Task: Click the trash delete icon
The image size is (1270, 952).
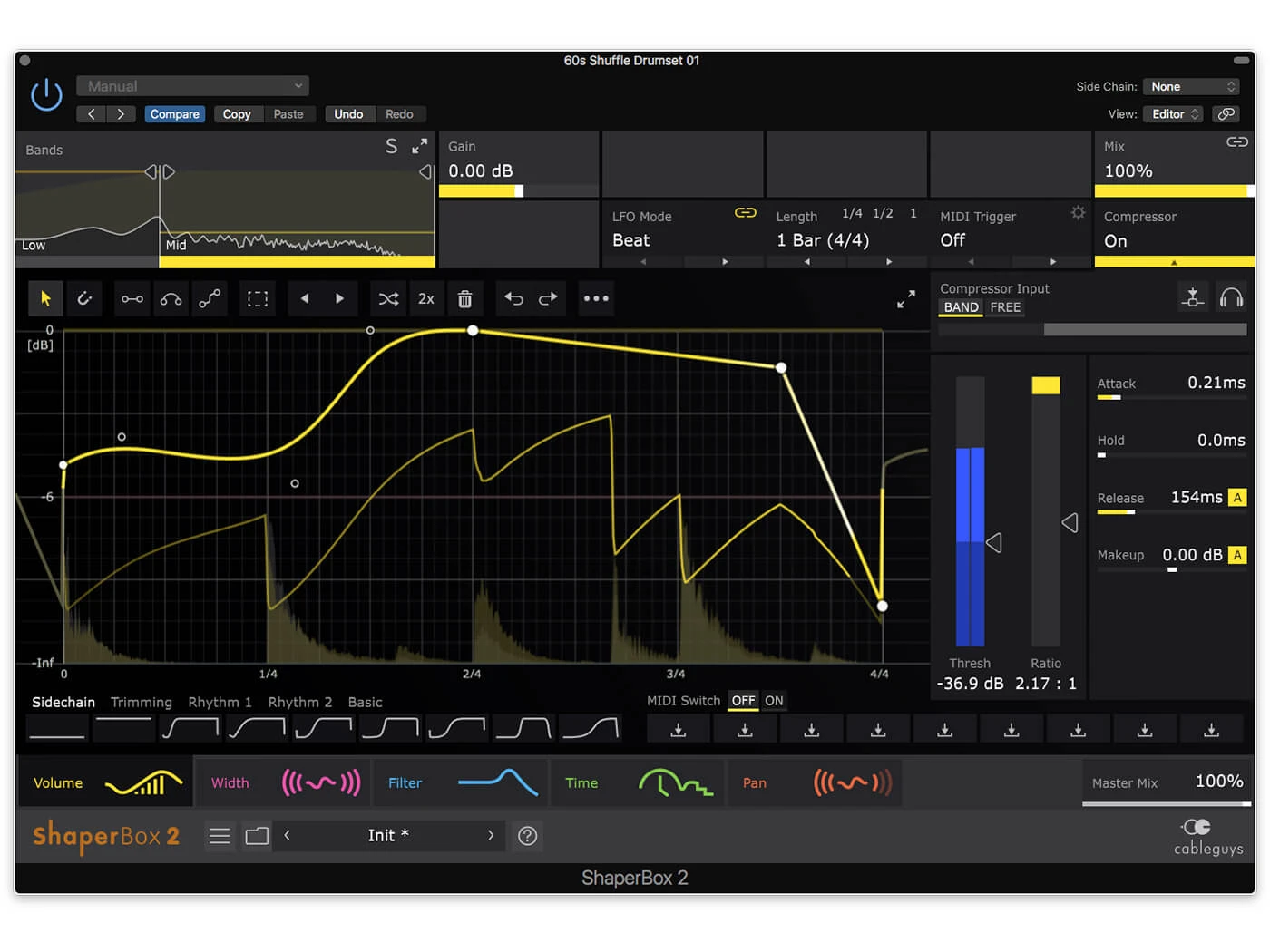Action: [464, 298]
